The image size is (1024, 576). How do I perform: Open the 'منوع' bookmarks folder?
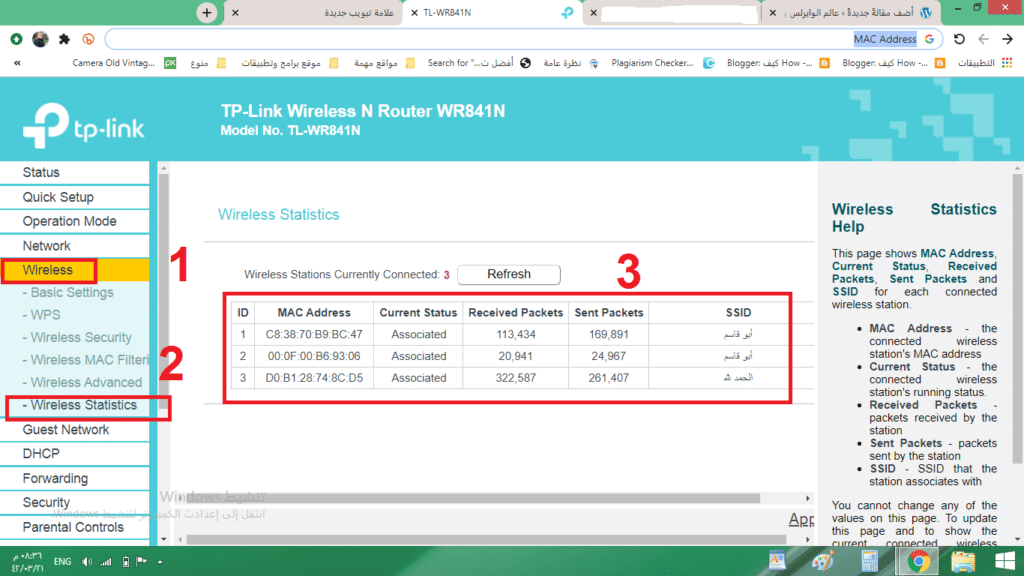[208, 63]
